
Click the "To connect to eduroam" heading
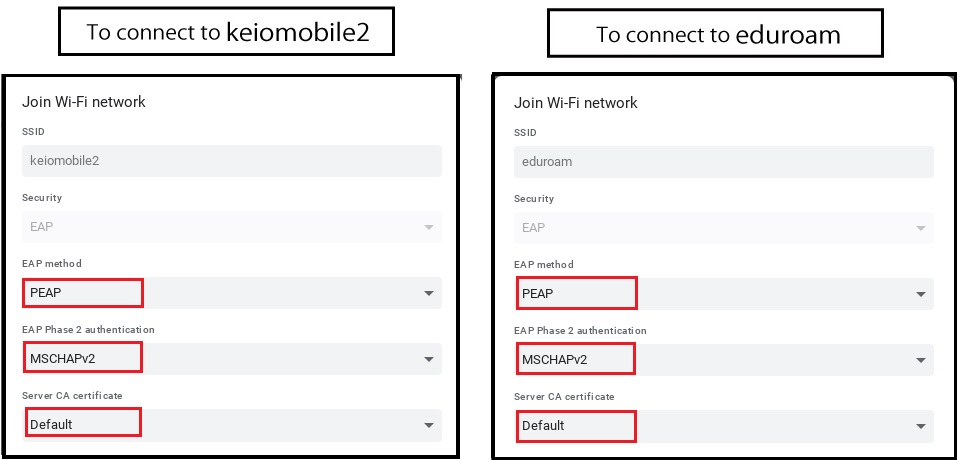(x=717, y=35)
